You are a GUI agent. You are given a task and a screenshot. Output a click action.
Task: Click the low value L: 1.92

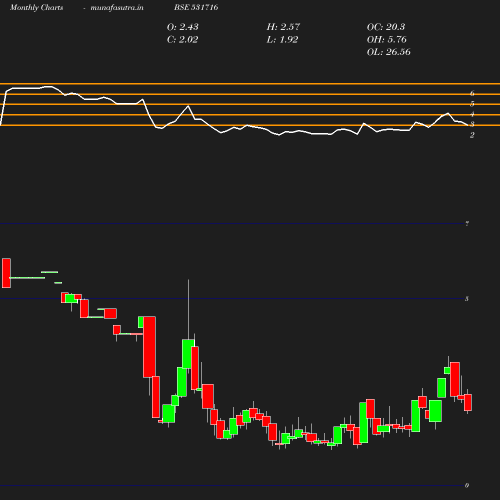282,39
